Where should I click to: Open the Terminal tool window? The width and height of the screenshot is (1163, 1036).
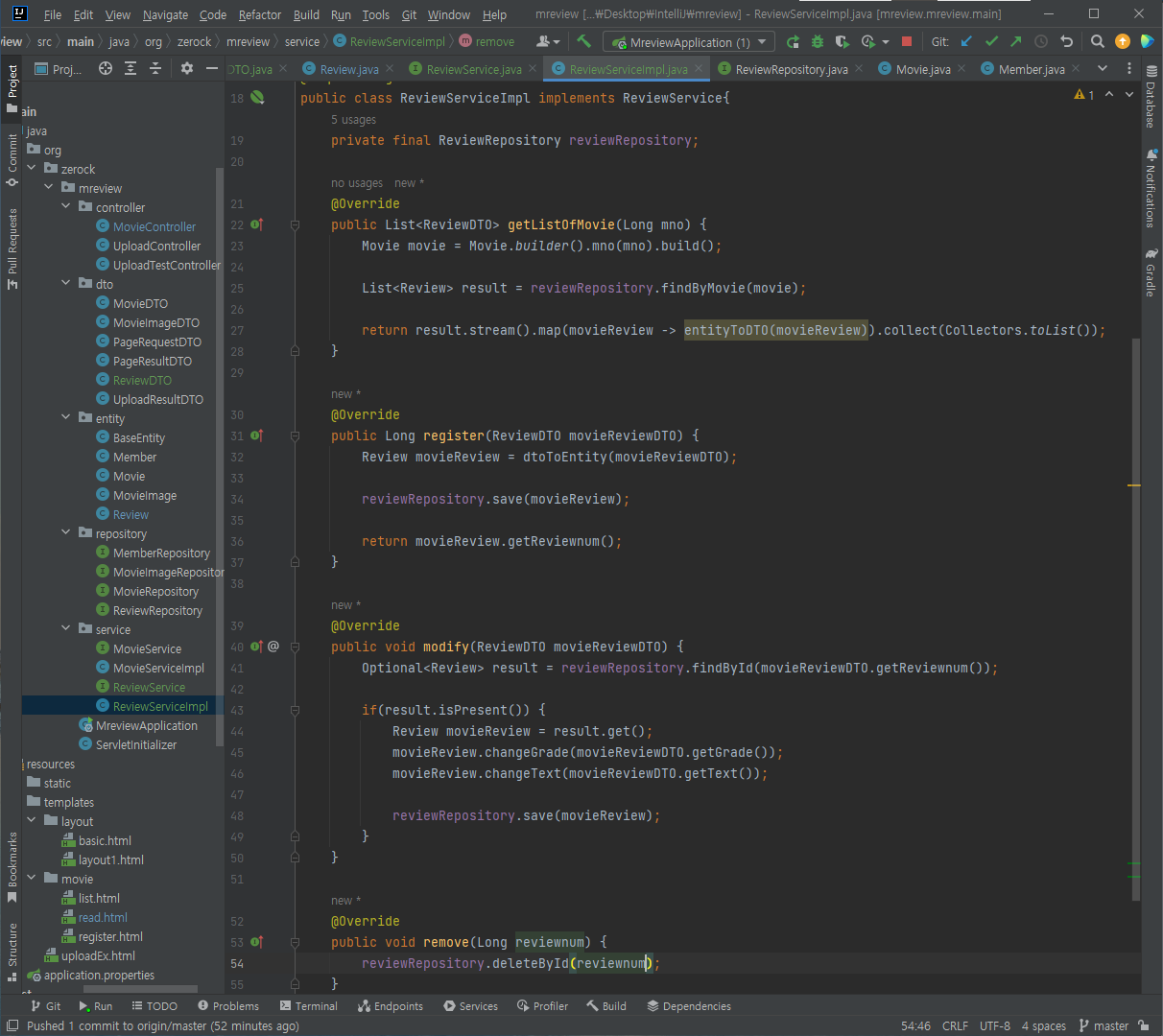tap(309, 1006)
